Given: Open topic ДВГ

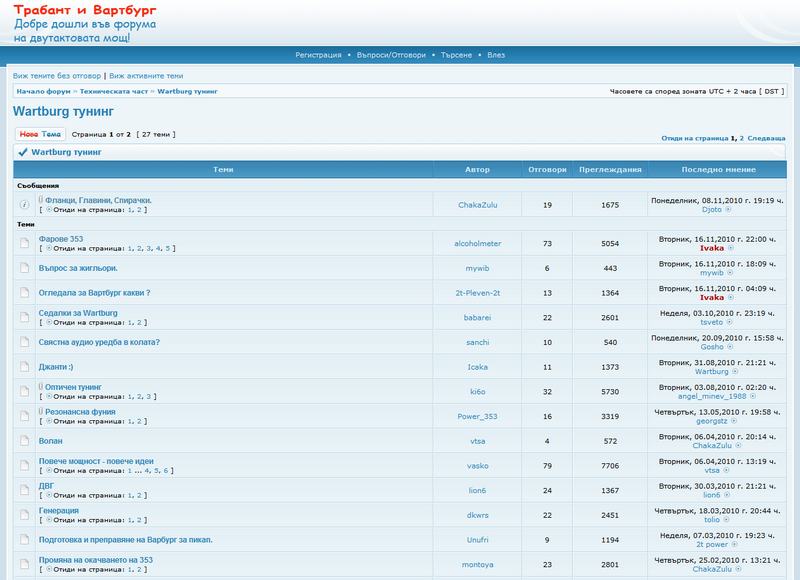Looking at the screenshot, I should pos(46,486).
